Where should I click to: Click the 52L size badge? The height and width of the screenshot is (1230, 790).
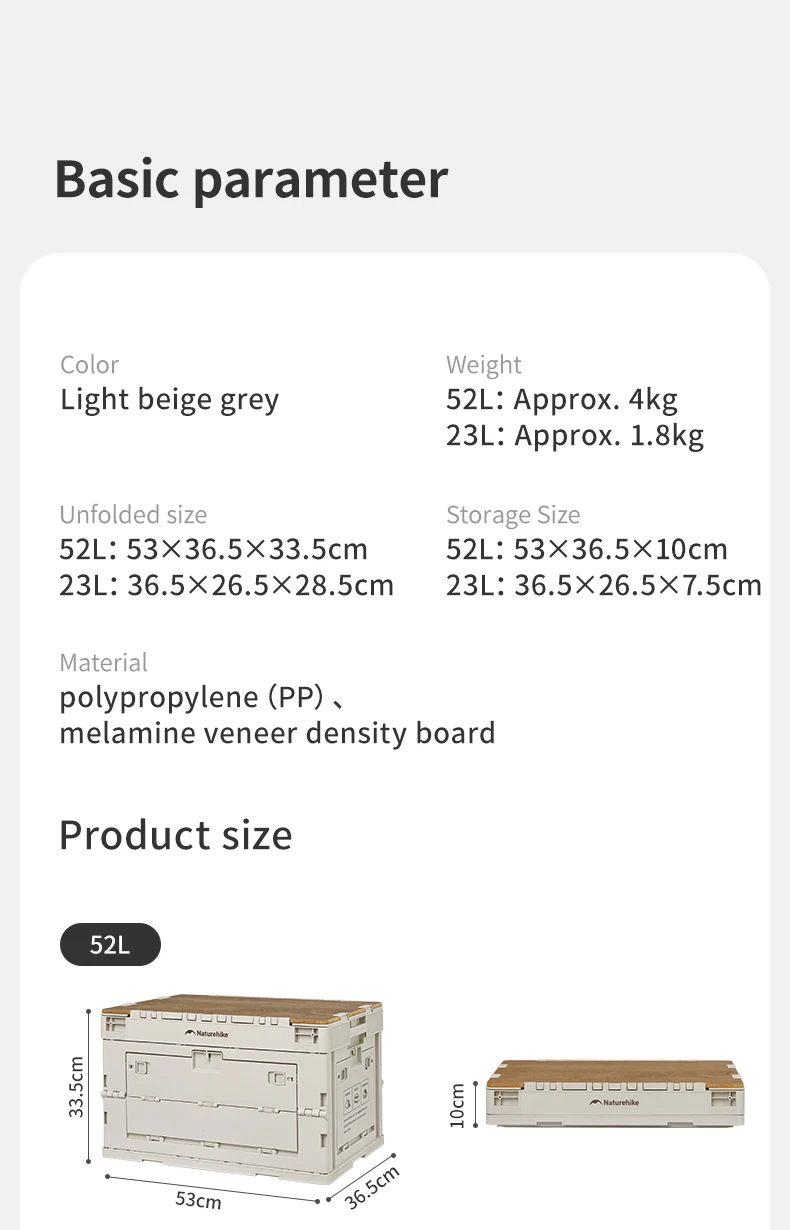(x=110, y=944)
